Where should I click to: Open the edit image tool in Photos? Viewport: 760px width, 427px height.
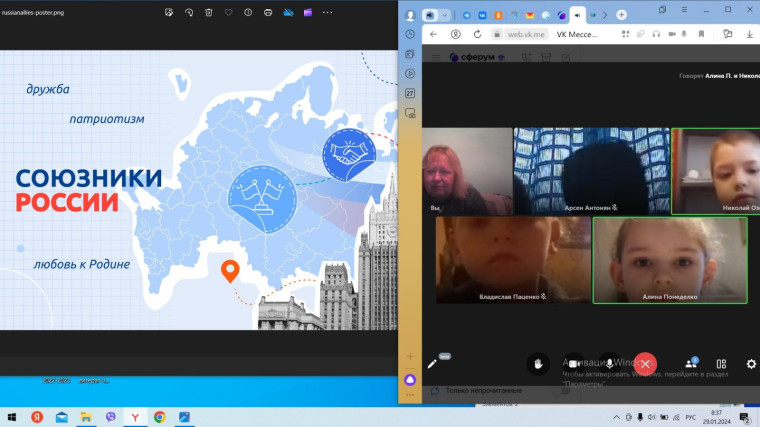(169, 13)
